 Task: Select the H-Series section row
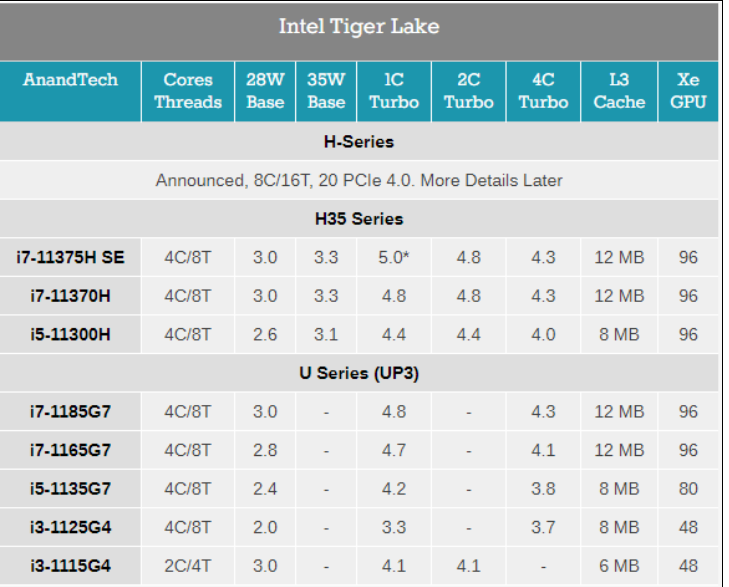358,142
